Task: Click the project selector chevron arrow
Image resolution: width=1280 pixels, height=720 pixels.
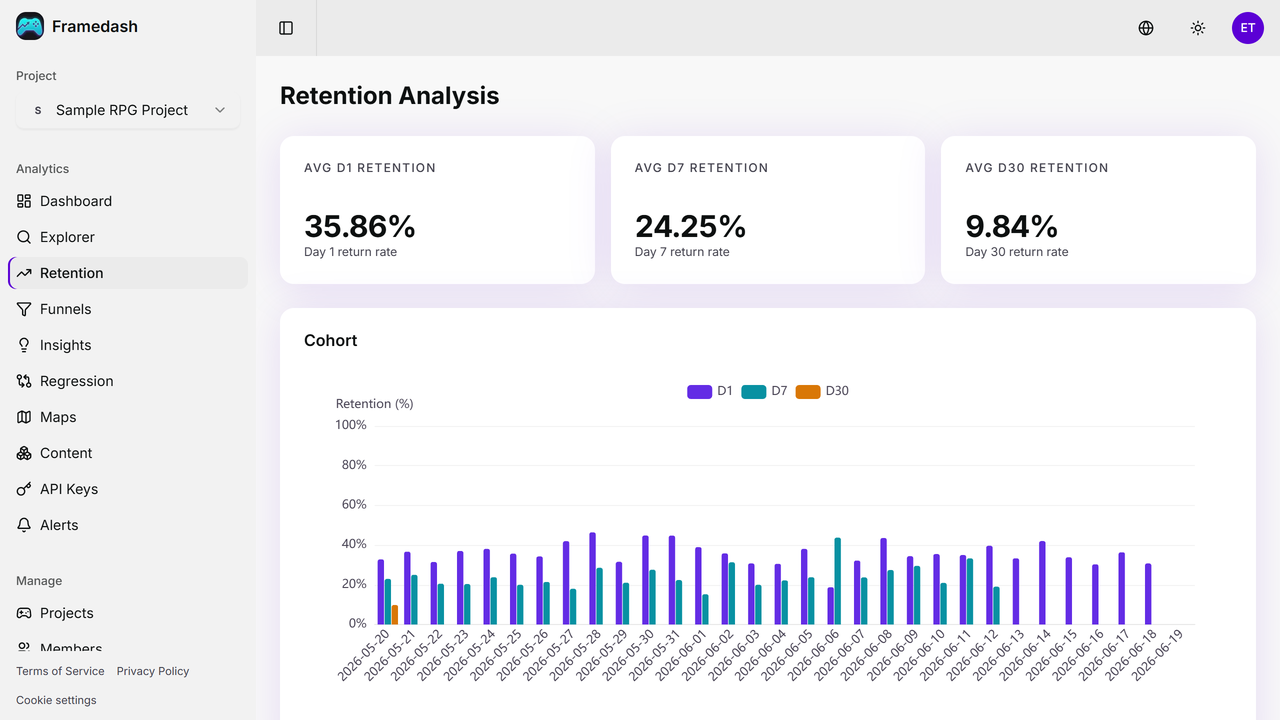Action: [220, 110]
